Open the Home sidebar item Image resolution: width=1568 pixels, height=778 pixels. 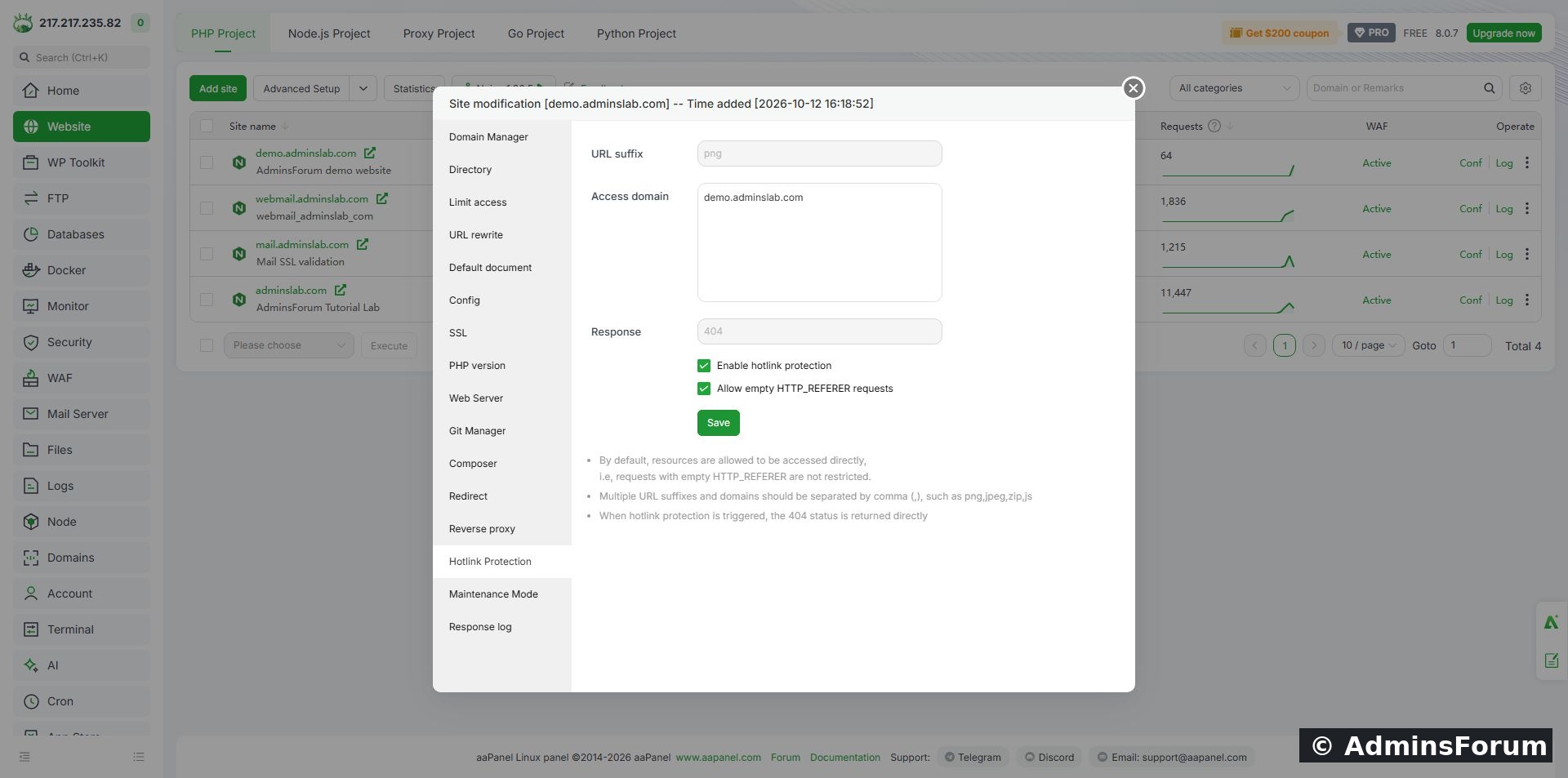(82, 91)
